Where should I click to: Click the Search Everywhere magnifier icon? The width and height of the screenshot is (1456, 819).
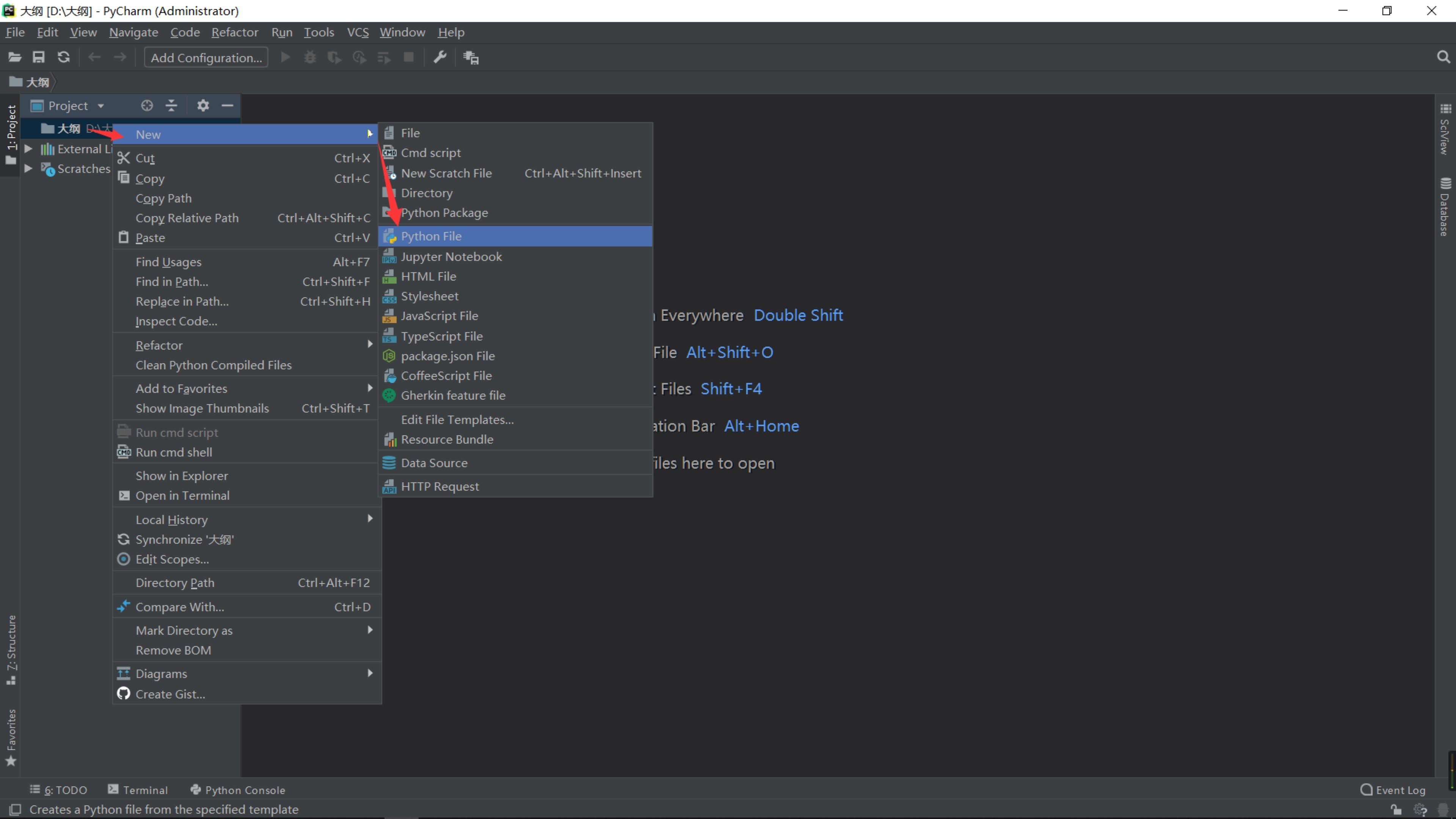1443,57
